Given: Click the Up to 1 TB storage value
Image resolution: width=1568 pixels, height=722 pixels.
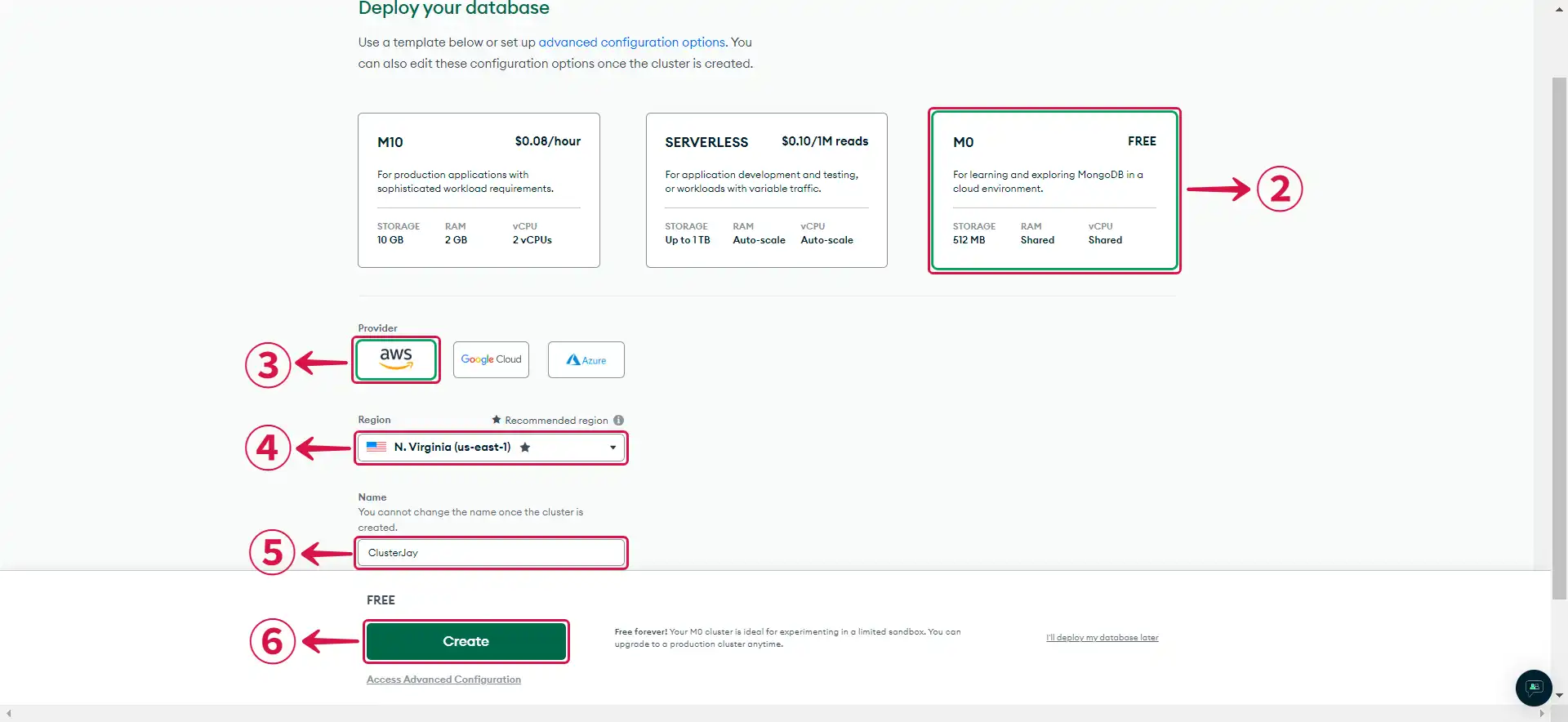Looking at the screenshot, I should click(688, 240).
